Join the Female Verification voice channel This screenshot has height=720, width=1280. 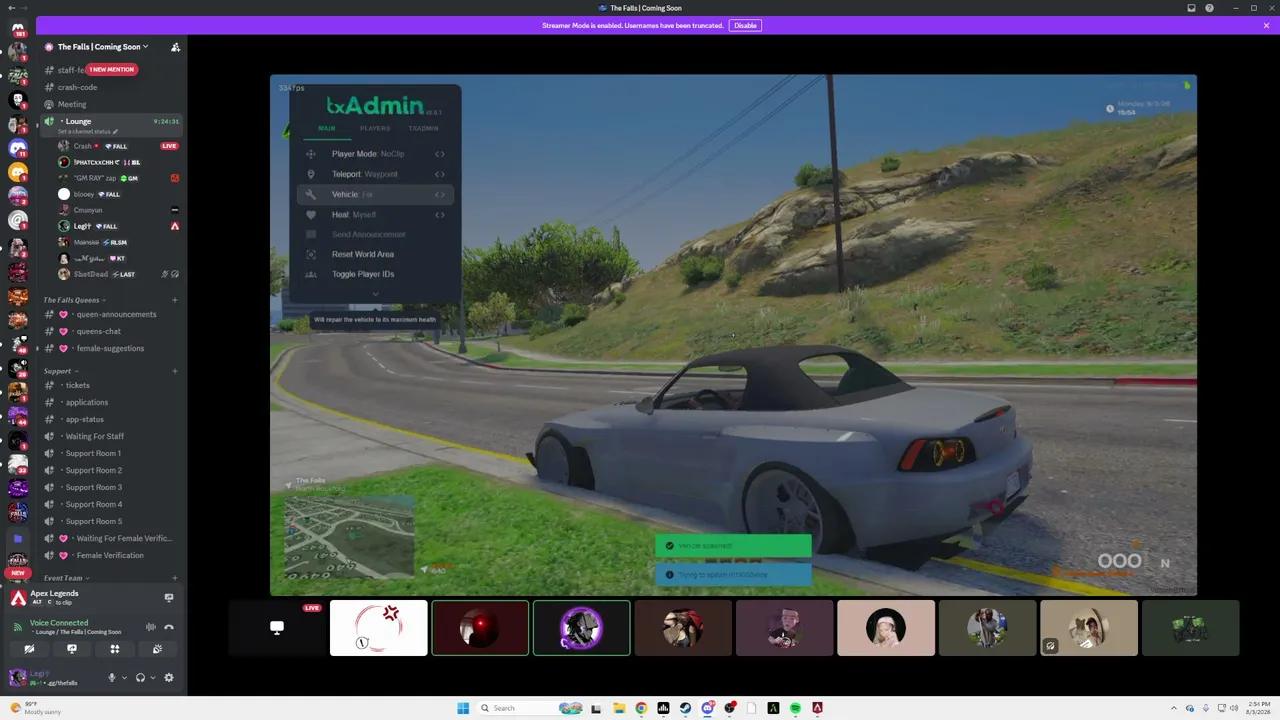coord(110,555)
